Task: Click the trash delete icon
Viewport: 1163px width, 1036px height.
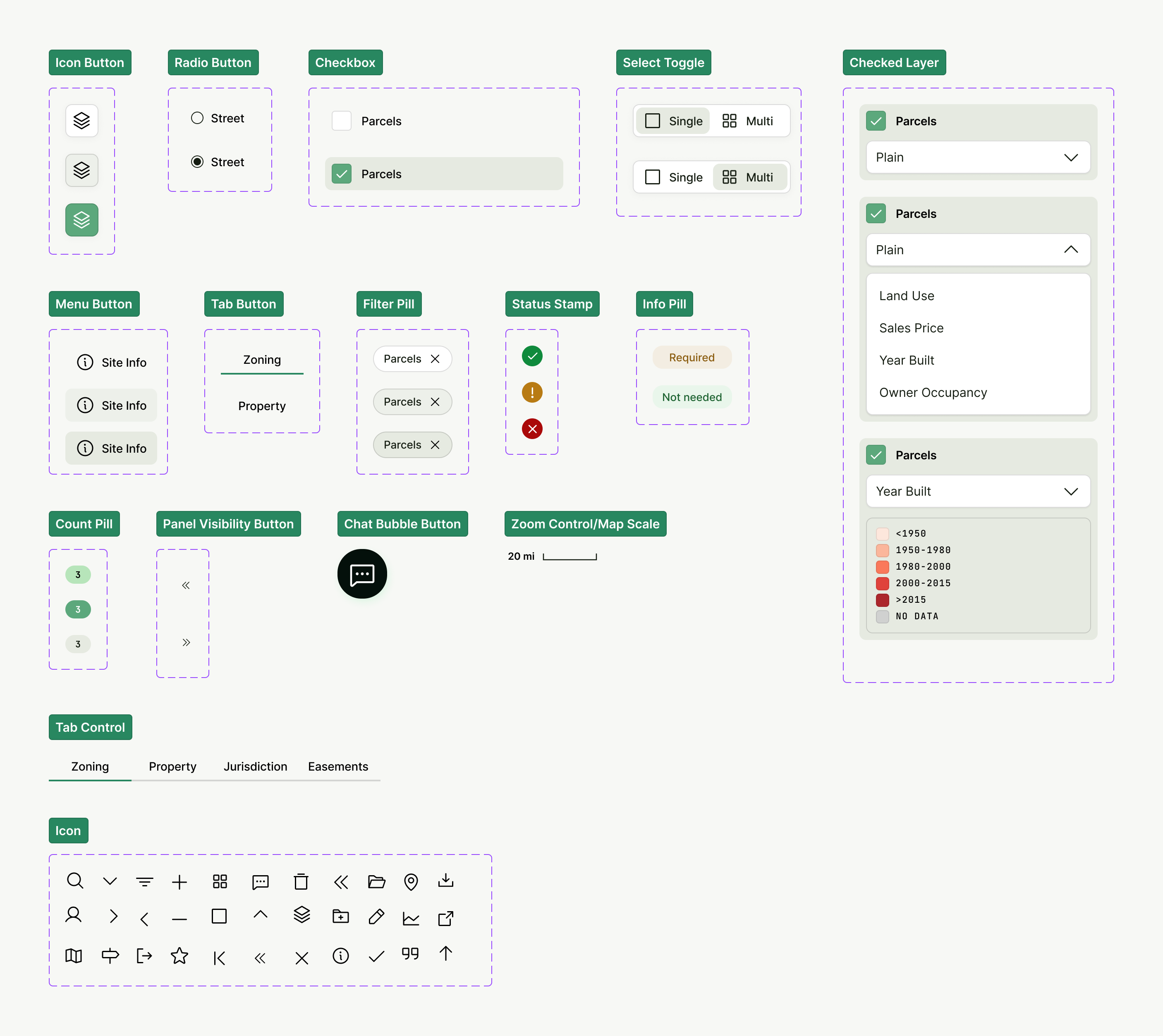Action: (x=301, y=882)
